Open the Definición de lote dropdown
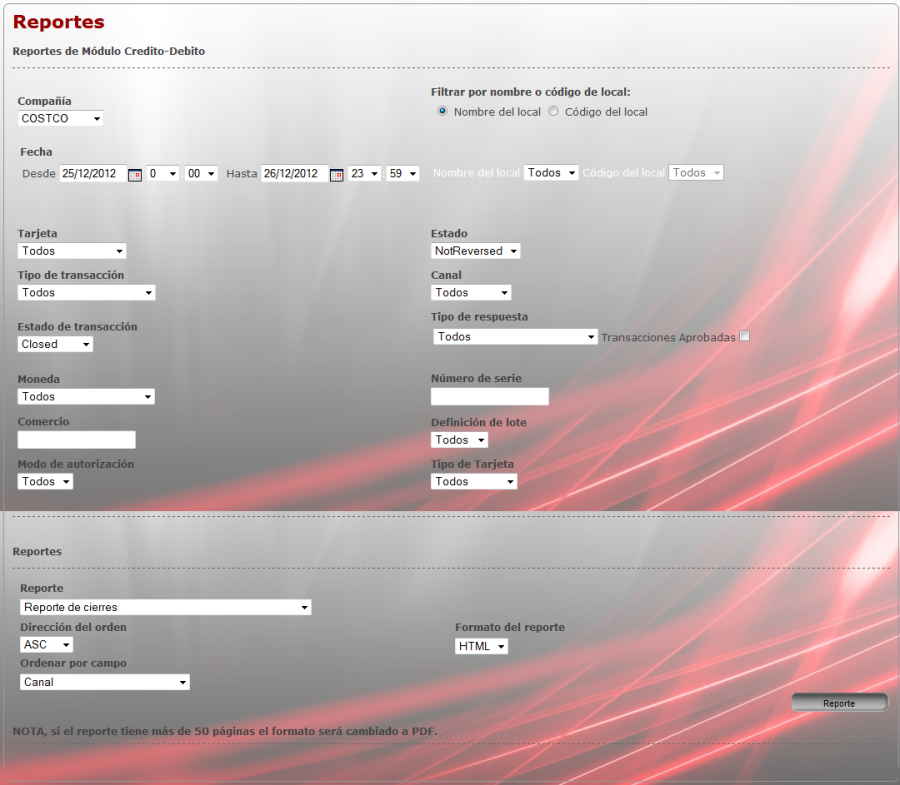900x785 pixels. 459,440
